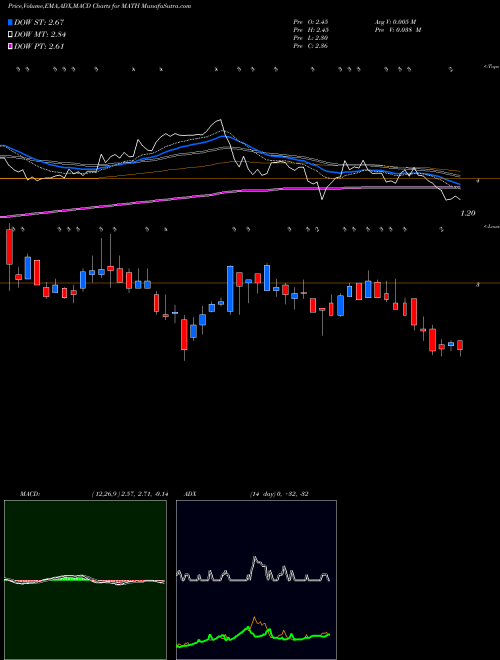500x660 pixels.
Task: Click the 'Pre O: 2.45' value
Action: point(311,22)
